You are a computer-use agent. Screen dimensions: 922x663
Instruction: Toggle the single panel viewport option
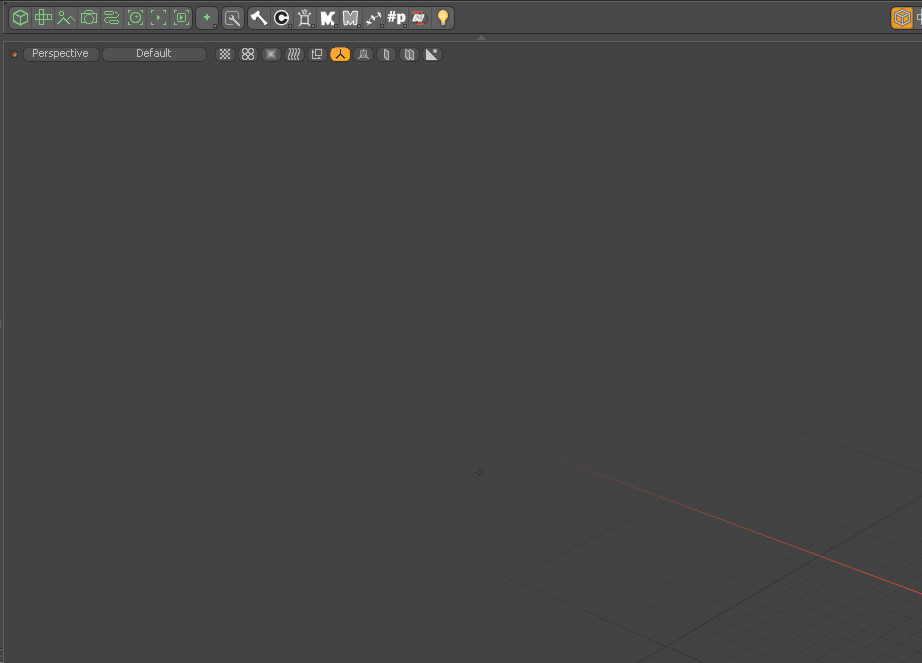pos(386,54)
